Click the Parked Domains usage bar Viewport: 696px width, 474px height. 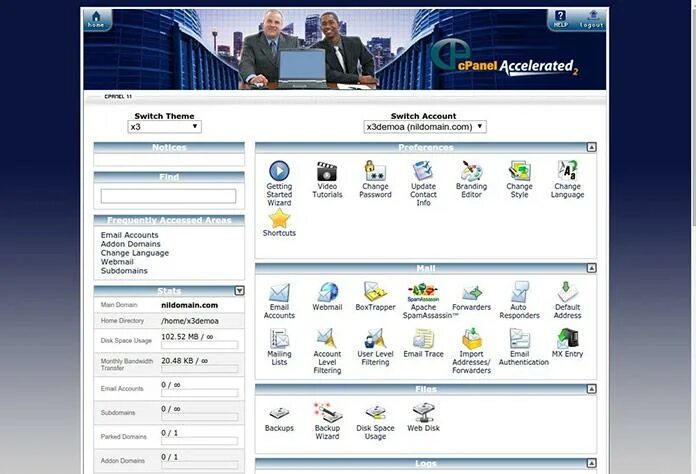tap(200, 441)
